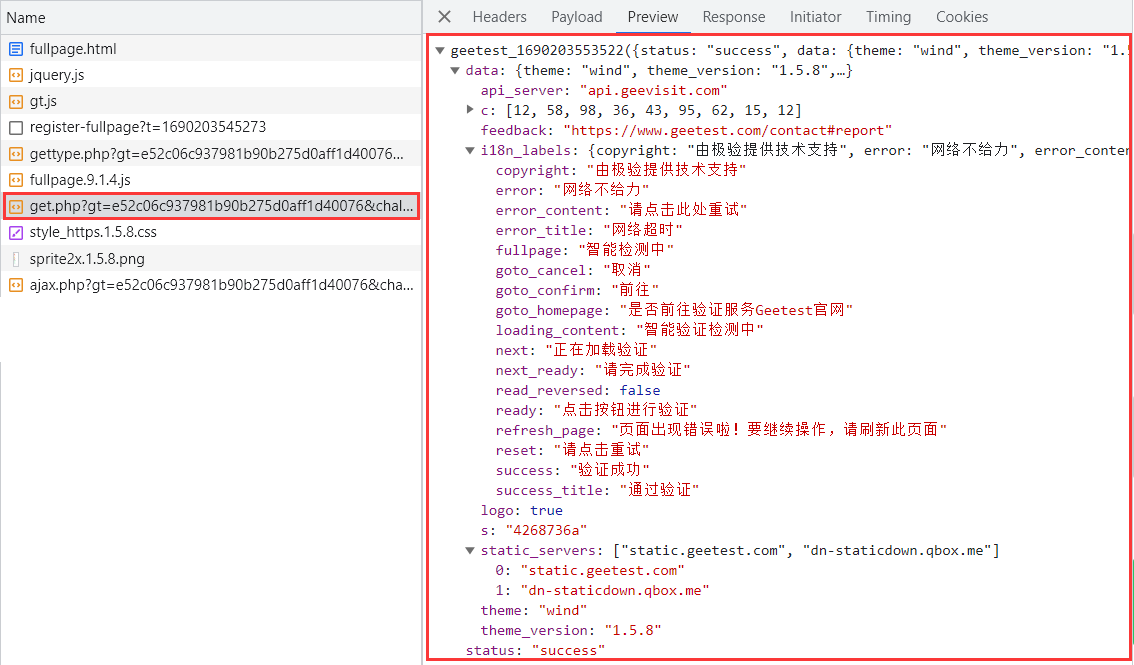Show the Timing tab

click(888, 17)
